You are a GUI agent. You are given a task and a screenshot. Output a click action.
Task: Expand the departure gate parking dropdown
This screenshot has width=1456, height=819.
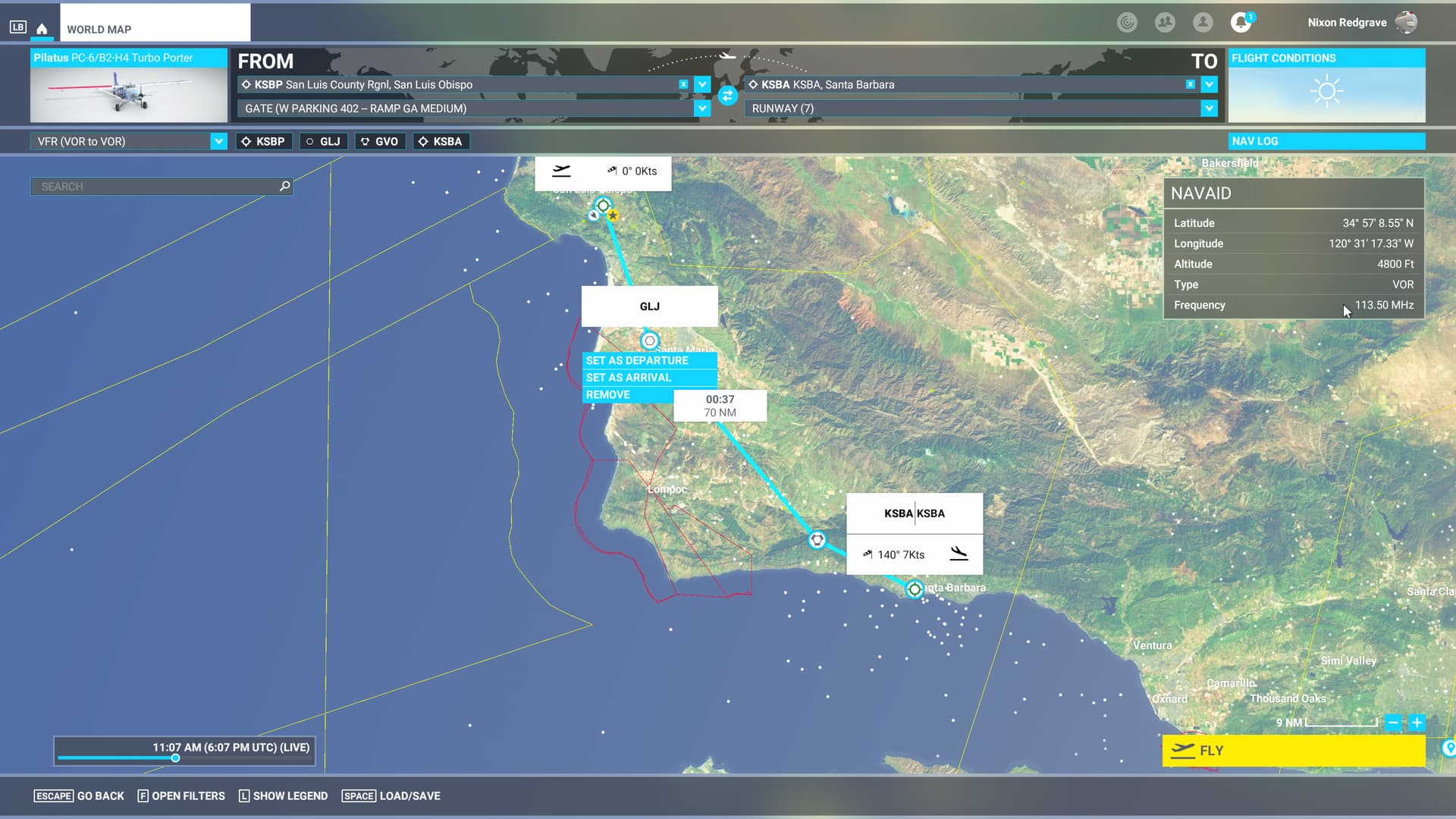702,108
